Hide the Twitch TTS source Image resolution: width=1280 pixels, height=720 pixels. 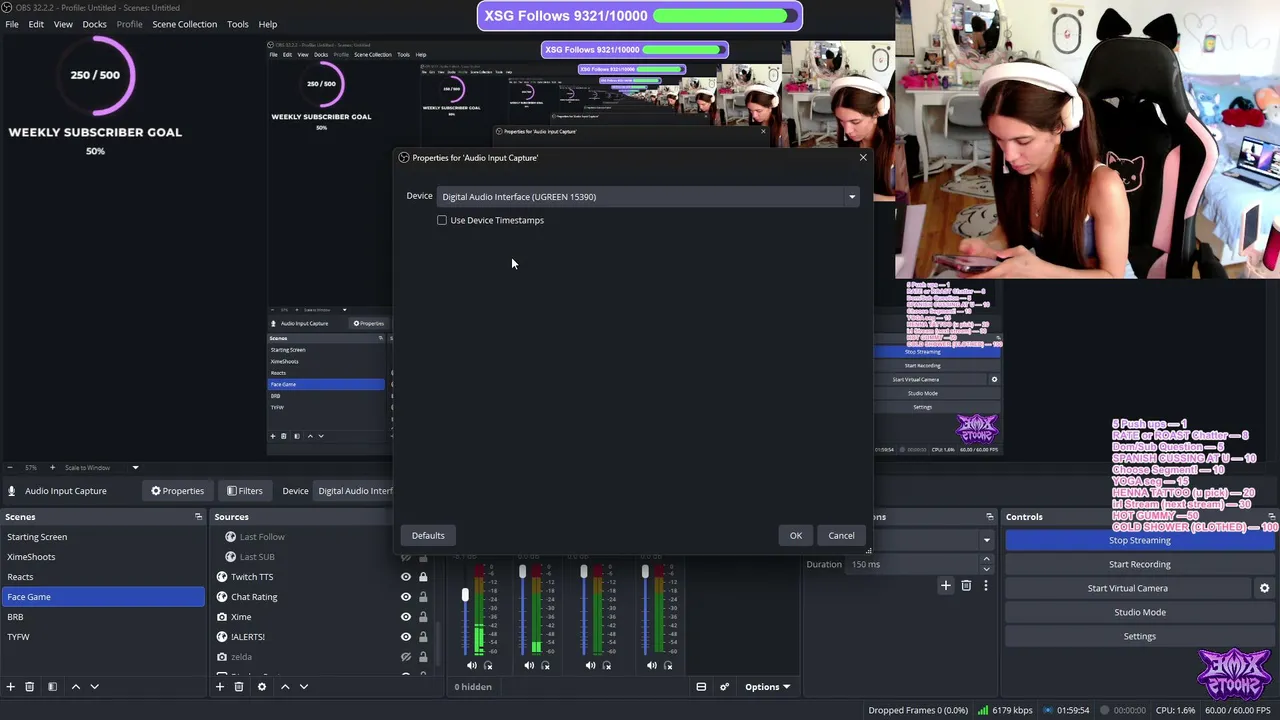coord(406,577)
